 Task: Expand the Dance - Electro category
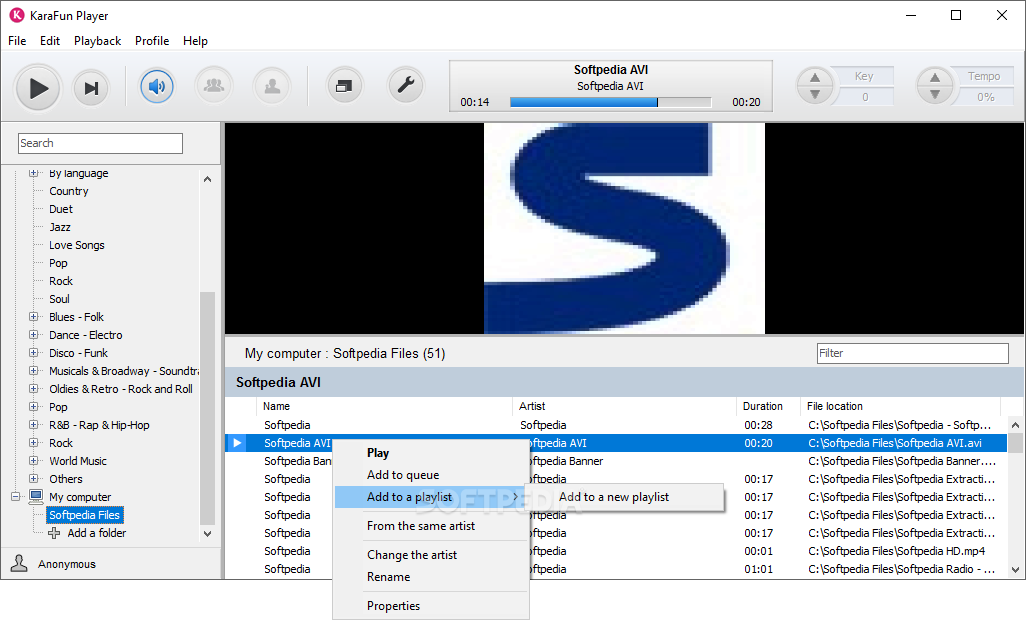(33, 334)
